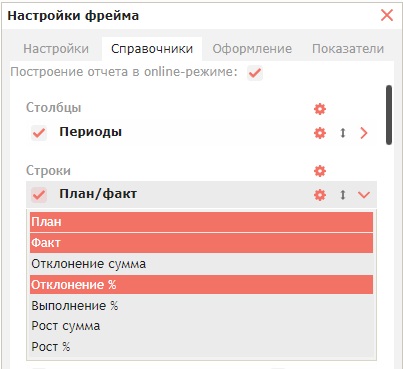Click the vertical scrollbar thumb
The image size is (403, 369).
tap(389, 115)
